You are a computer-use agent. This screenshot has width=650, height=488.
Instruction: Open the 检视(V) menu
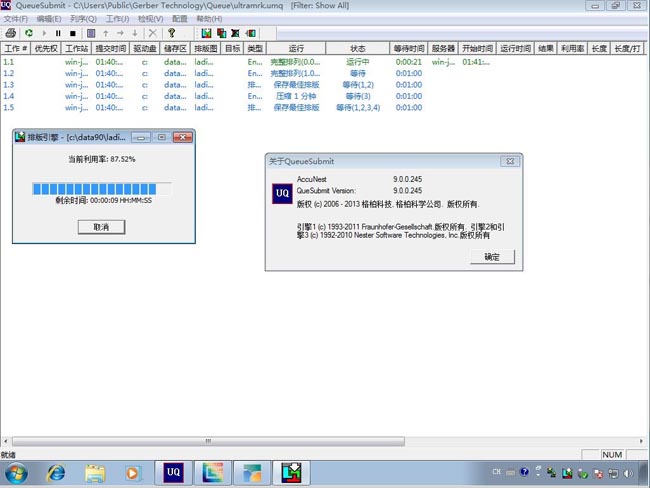click(x=150, y=19)
